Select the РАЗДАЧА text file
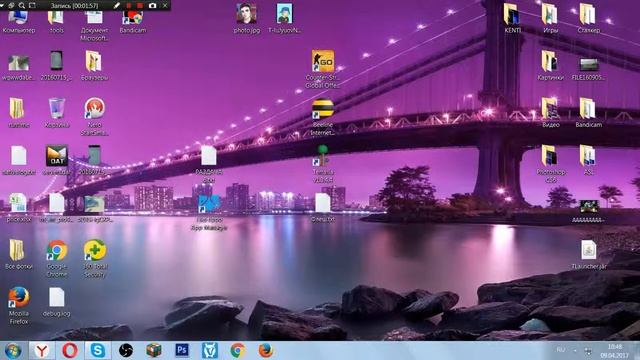Screen dimensions: 640x360 click(209, 164)
